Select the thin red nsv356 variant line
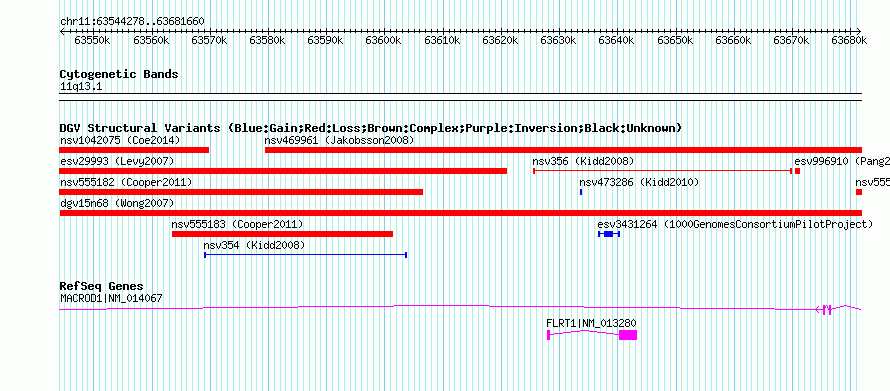The width and height of the screenshot is (890, 391). coord(662,171)
